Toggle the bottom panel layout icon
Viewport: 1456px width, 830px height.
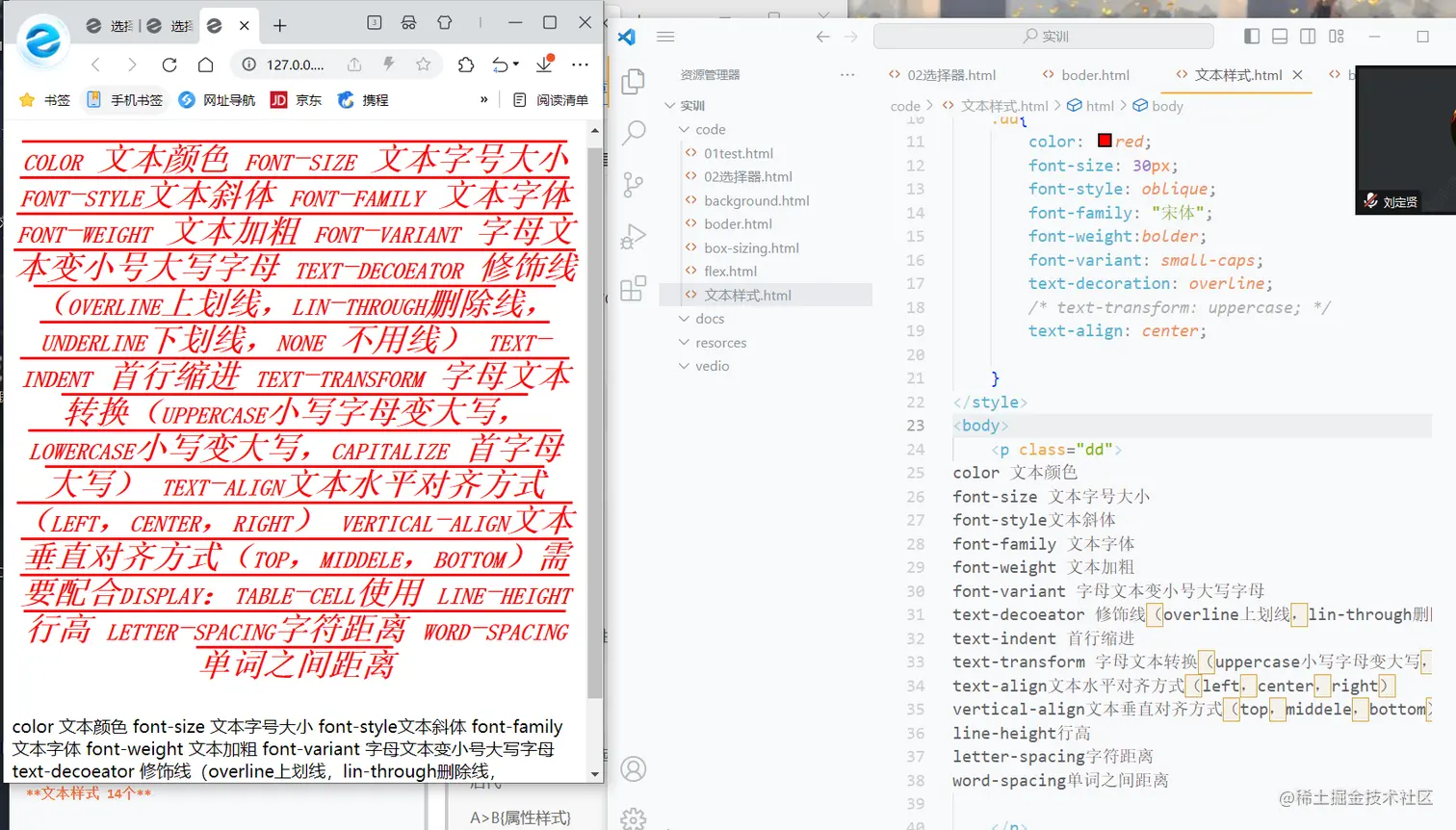(x=1280, y=37)
